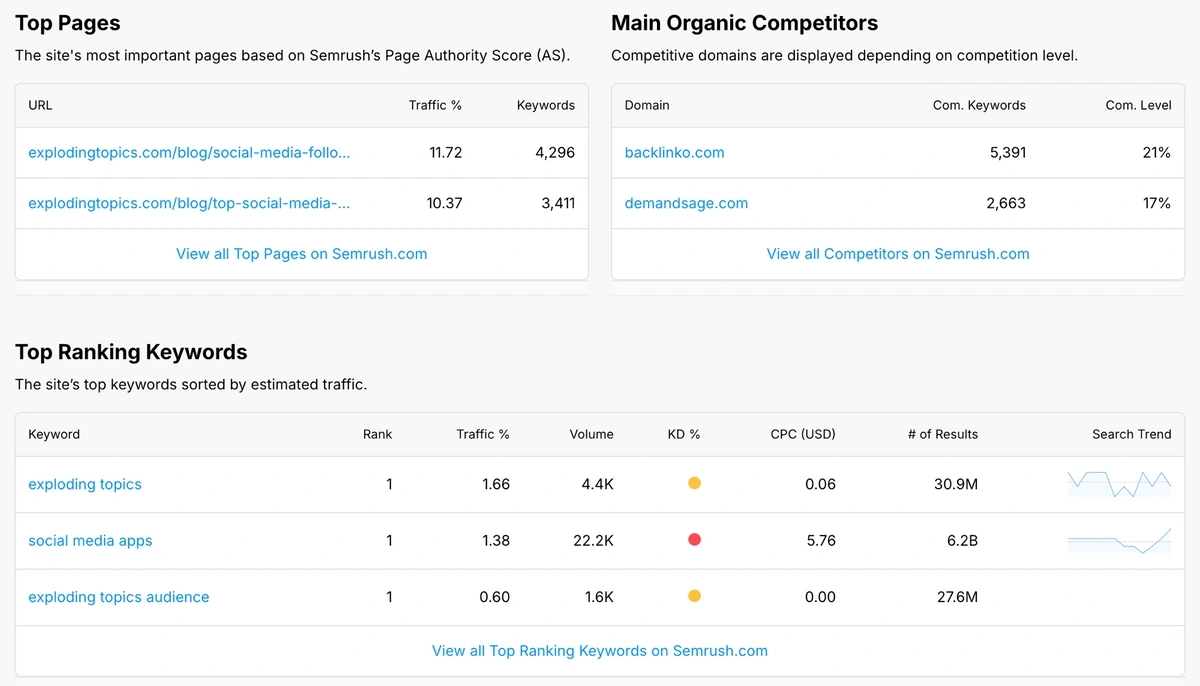Click the URL column header
This screenshot has height=686, width=1200.
click(40, 105)
